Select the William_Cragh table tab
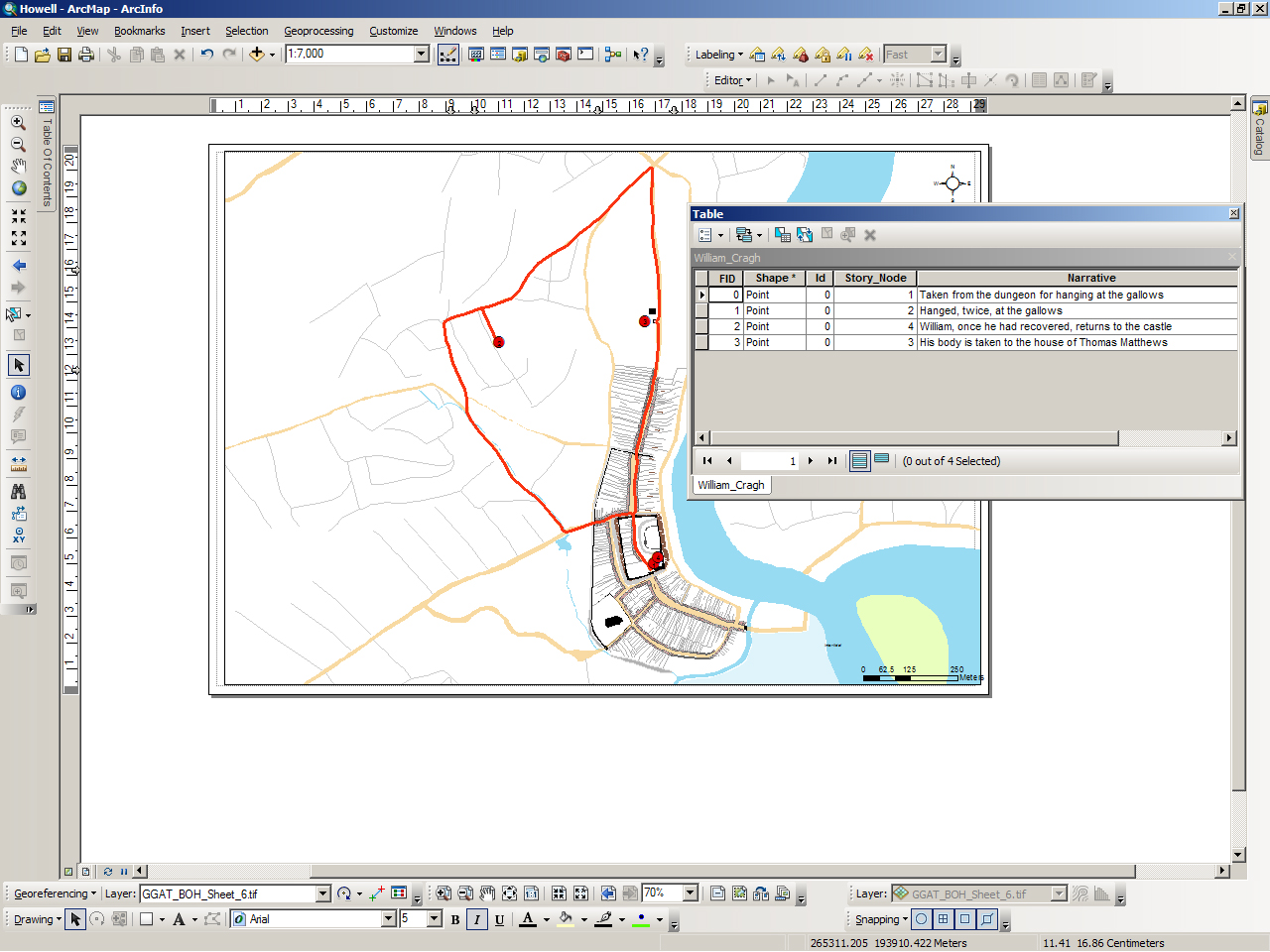 731,485
